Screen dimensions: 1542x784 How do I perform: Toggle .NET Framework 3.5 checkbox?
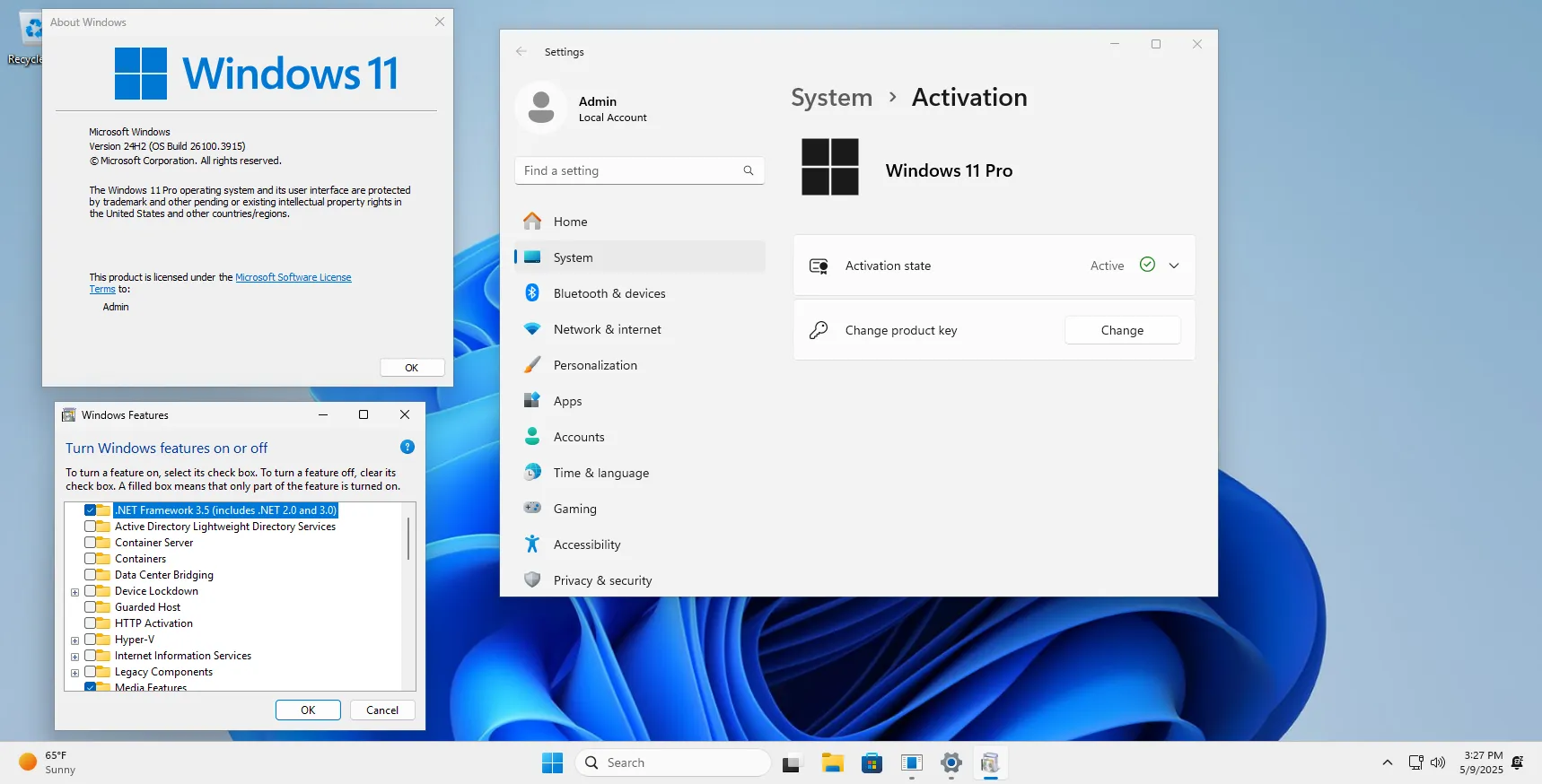click(x=91, y=510)
